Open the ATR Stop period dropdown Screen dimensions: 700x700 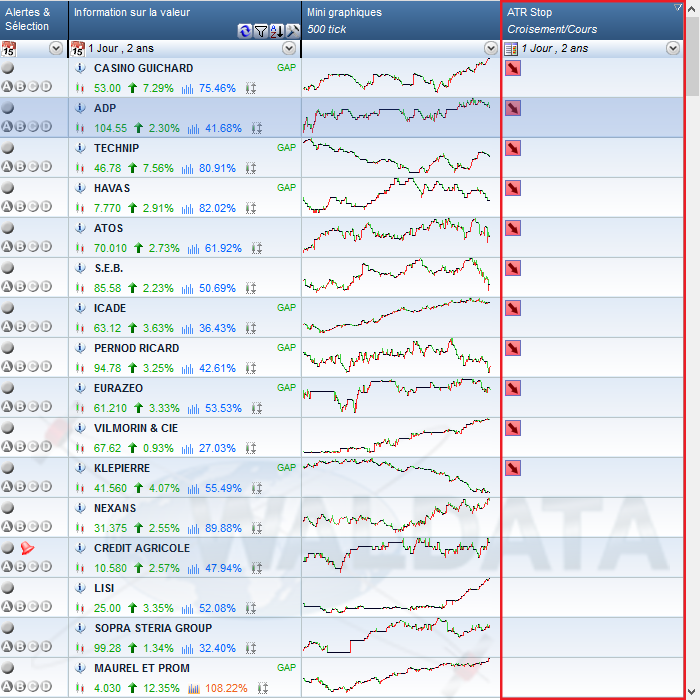click(673, 48)
